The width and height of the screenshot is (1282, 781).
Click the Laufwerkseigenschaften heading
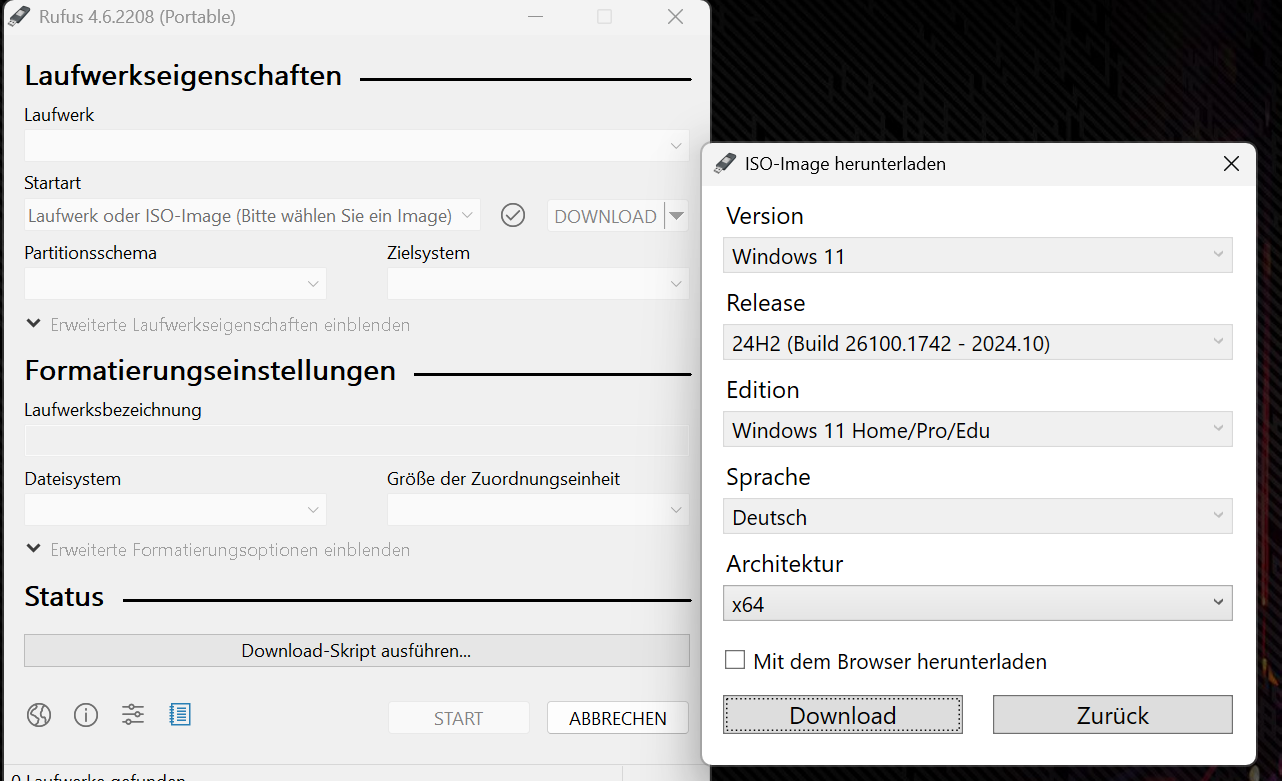tap(183, 76)
